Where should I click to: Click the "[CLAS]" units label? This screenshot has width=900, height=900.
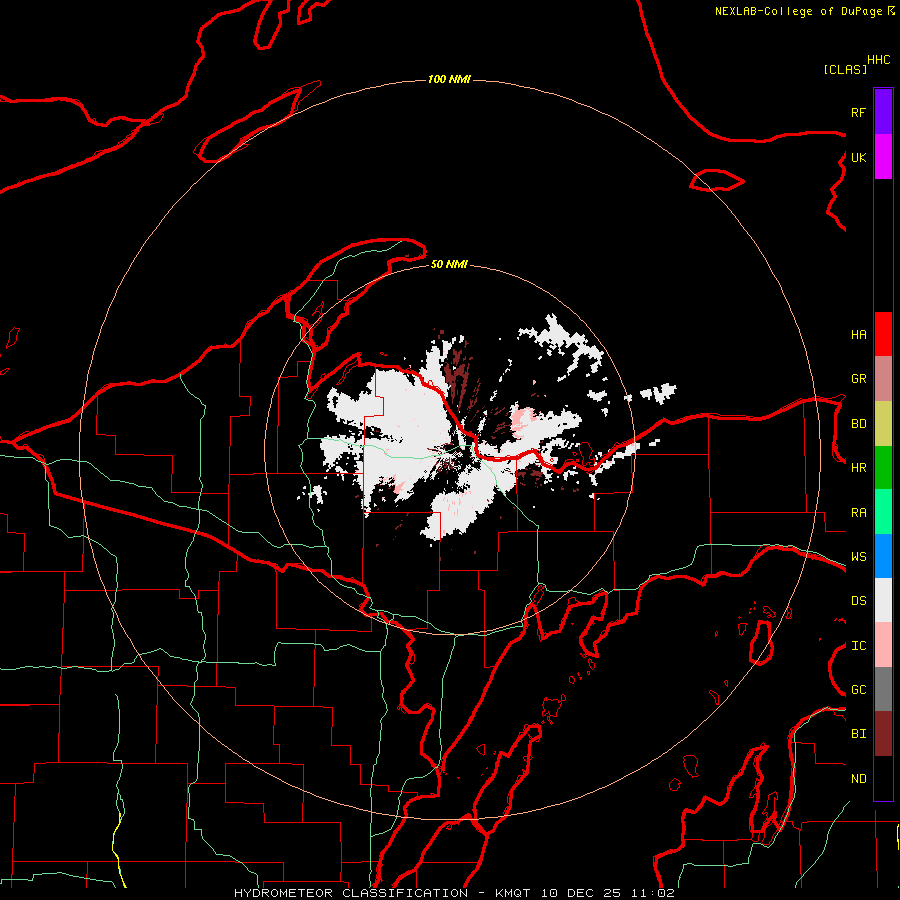[845, 69]
